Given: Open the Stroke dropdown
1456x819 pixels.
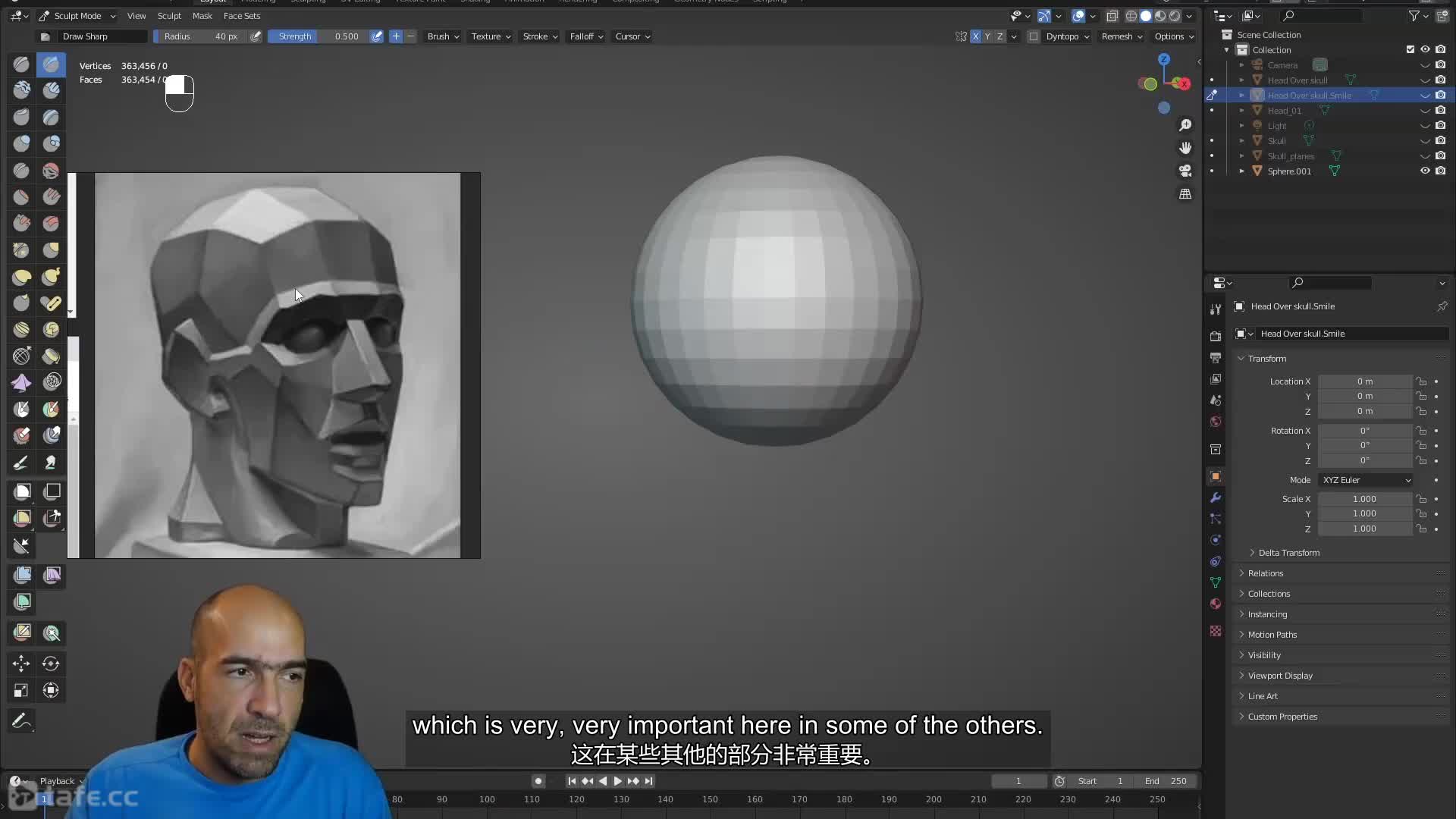Looking at the screenshot, I should [540, 36].
